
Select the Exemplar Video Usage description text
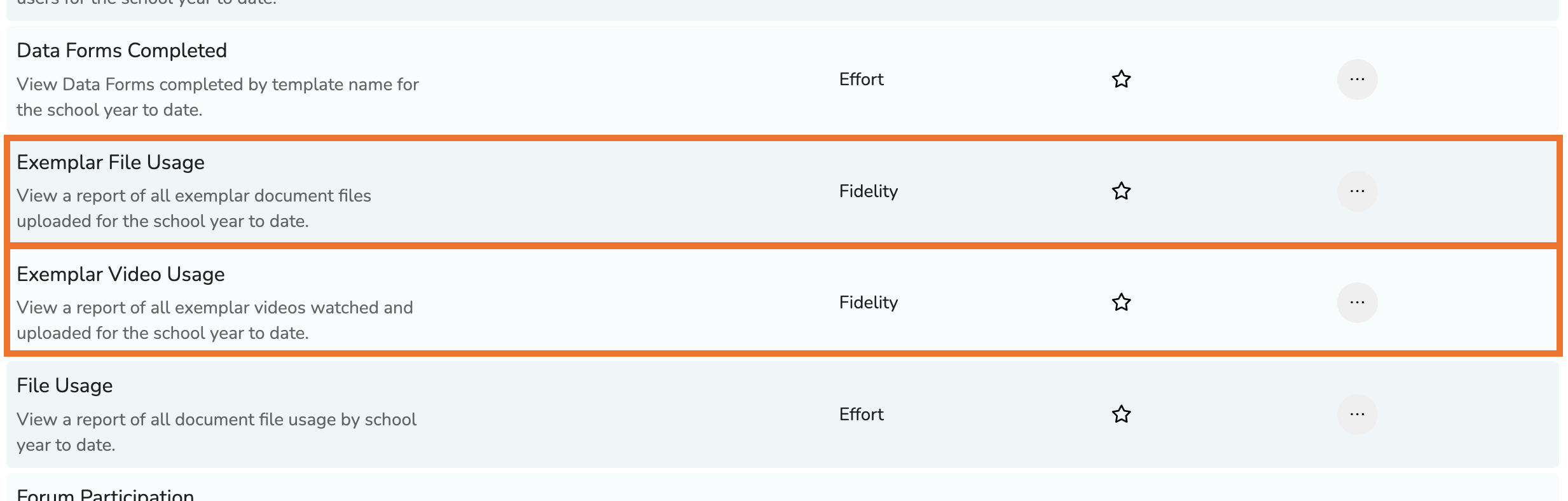(215, 320)
